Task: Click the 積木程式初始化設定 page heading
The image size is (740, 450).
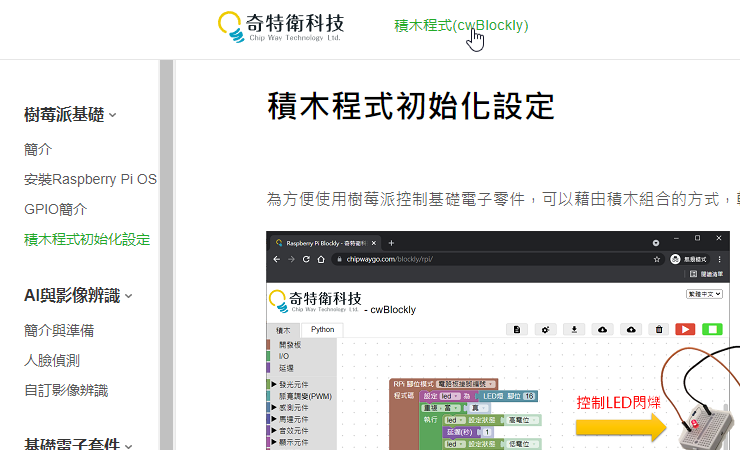Action: tap(411, 106)
